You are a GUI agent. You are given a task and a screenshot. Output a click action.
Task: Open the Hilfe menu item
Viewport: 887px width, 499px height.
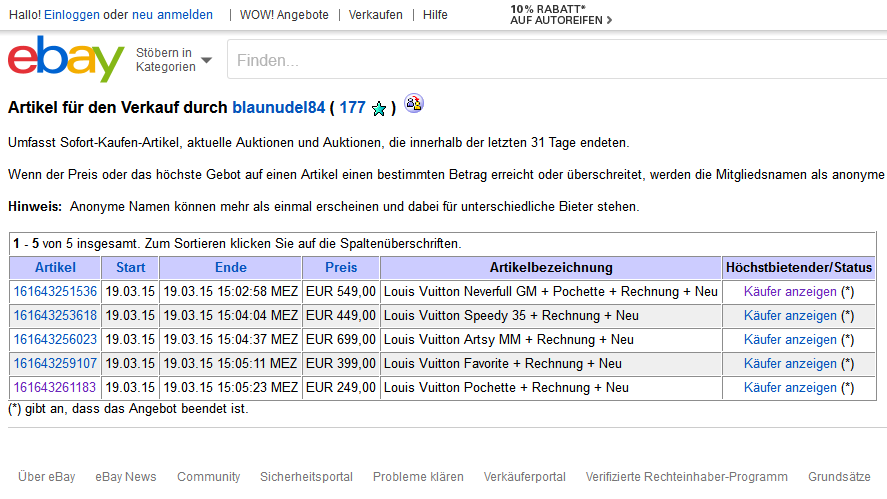(435, 15)
